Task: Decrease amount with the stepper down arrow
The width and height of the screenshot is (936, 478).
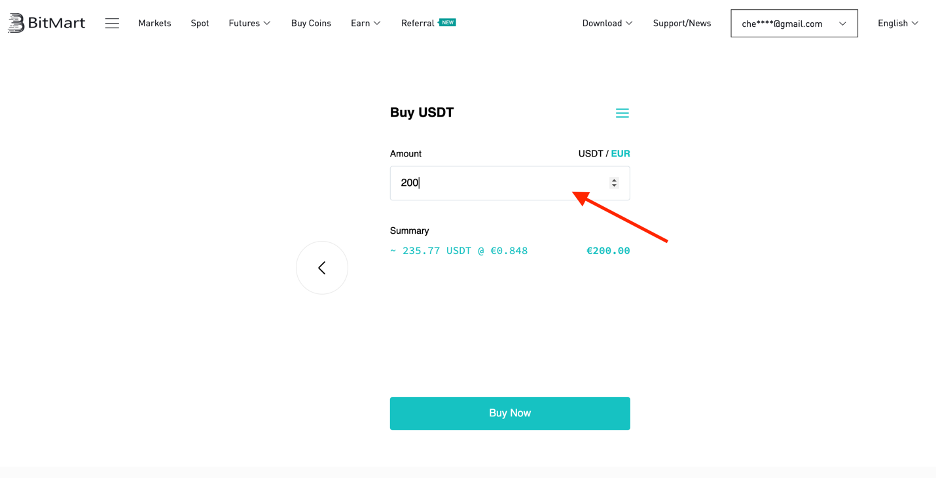Action: (614, 186)
